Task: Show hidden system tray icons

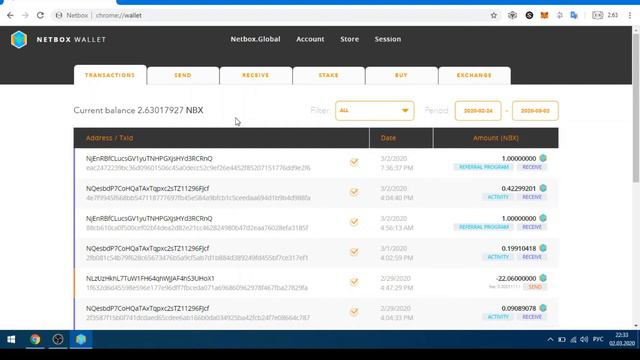Action: (x=550, y=339)
